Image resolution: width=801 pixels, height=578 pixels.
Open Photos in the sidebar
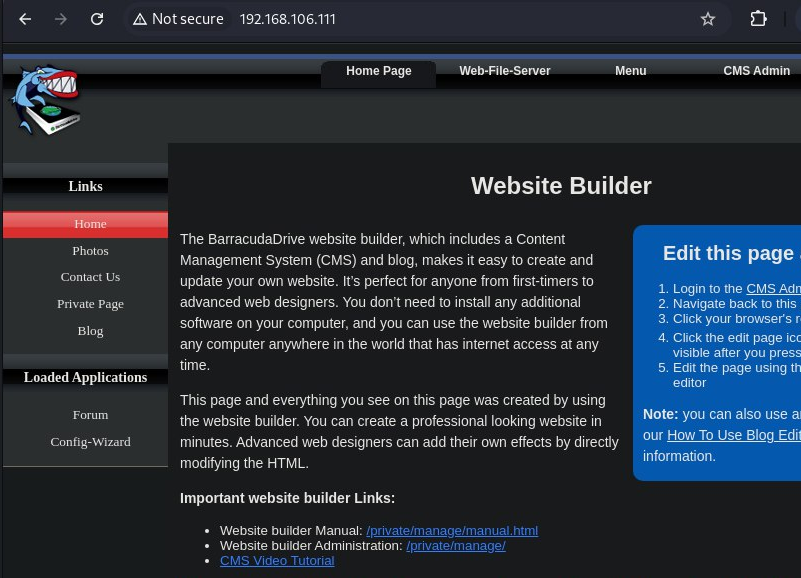[x=90, y=251]
